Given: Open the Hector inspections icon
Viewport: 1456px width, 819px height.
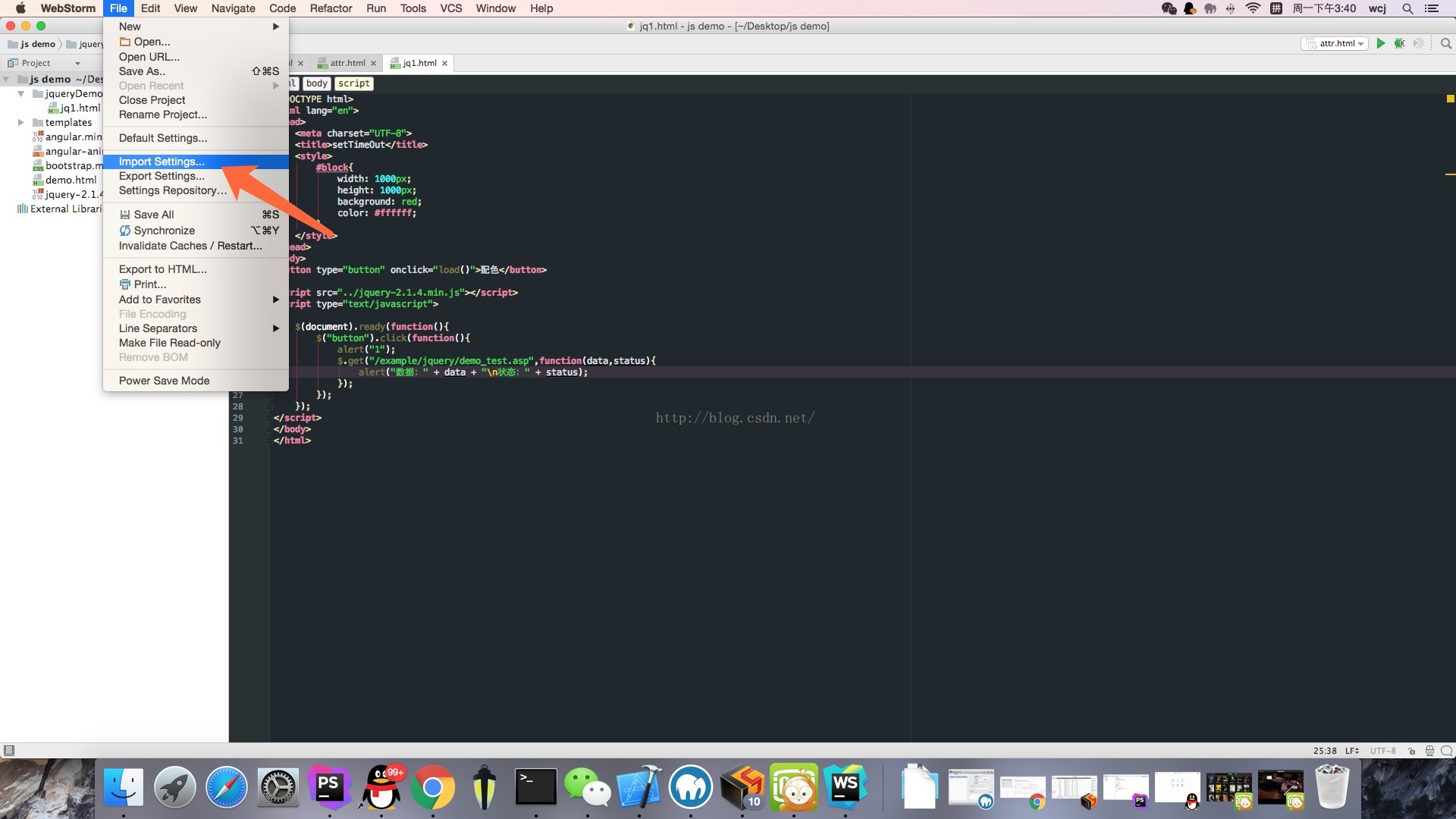Looking at the screenshot, I should 1429,751.
